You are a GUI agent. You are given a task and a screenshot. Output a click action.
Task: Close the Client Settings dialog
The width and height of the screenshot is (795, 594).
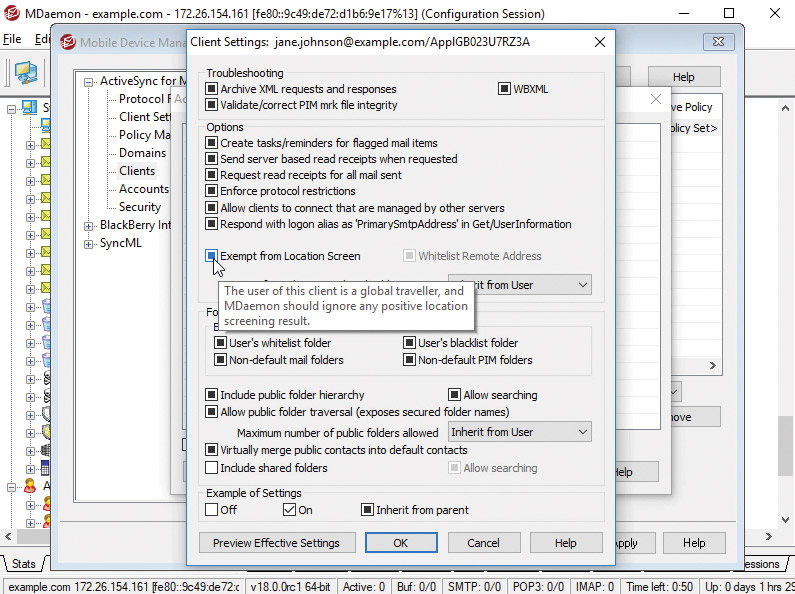[600, 42]
